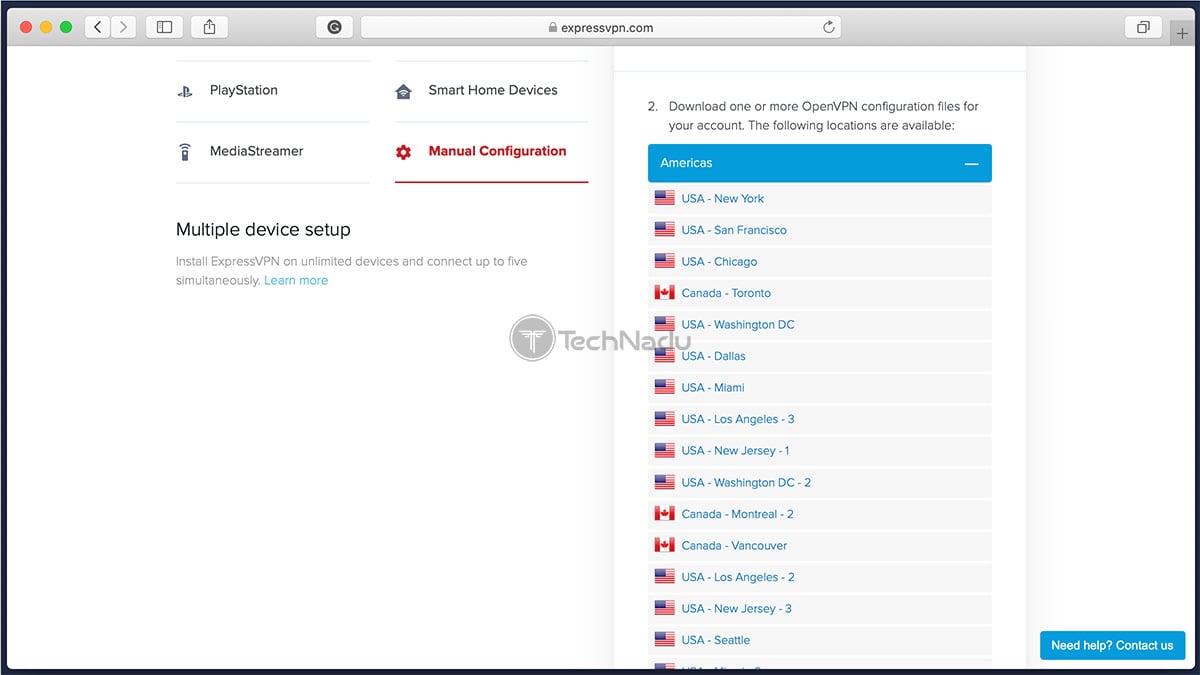This screenshot has height=675, width=1200.
Task: Toggle the Safari sidebar
Action: (x=165, y=28)
